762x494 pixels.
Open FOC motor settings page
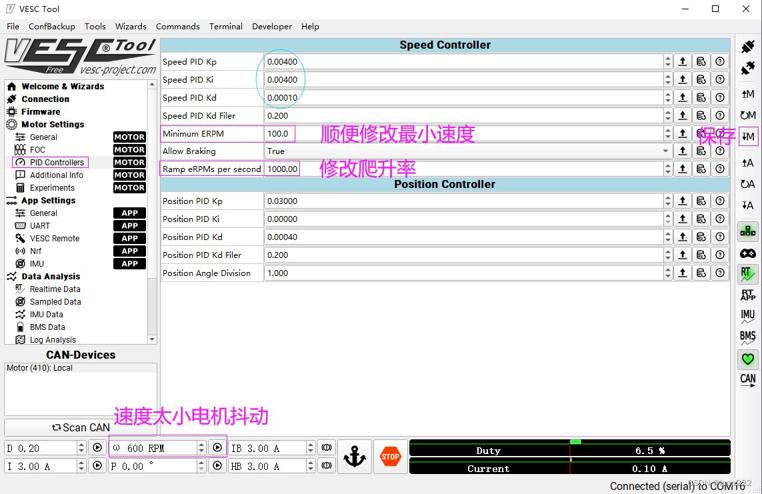tap(37, 150)
